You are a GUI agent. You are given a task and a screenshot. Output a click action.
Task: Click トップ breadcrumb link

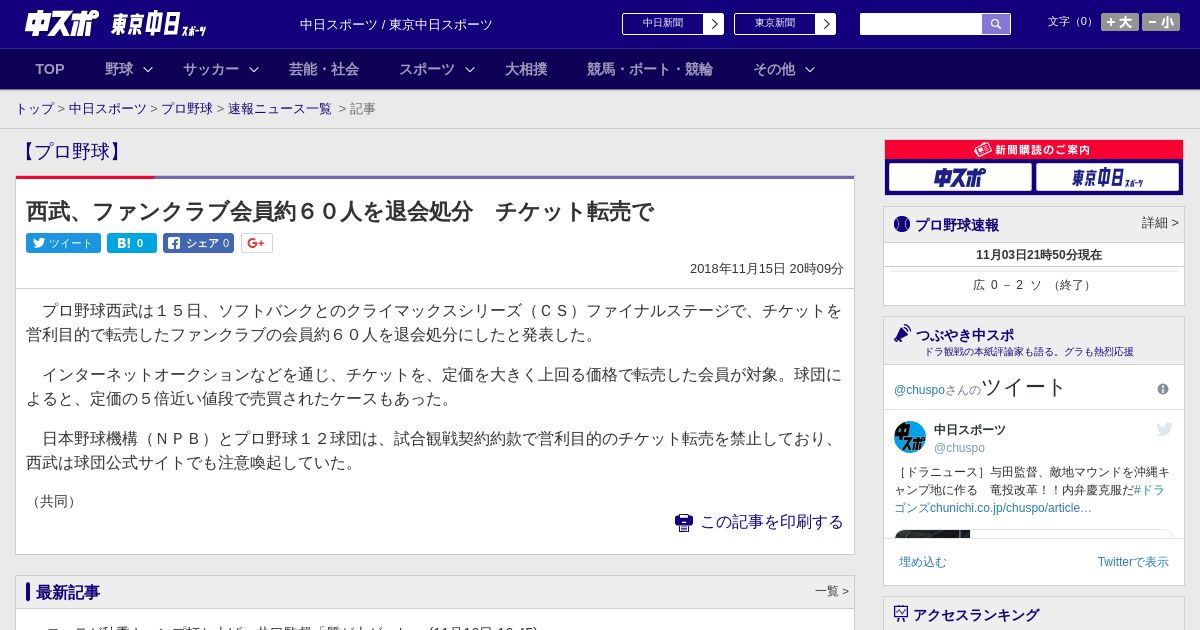[x=34, y=109]
